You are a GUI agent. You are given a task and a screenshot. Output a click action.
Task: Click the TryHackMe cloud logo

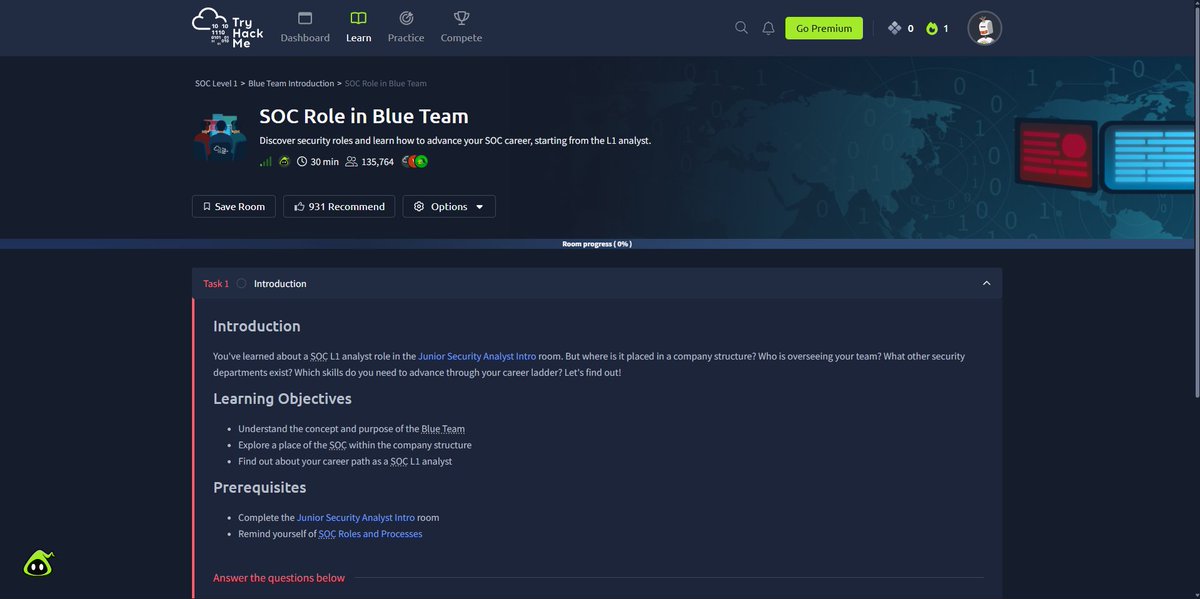(227, 27)
